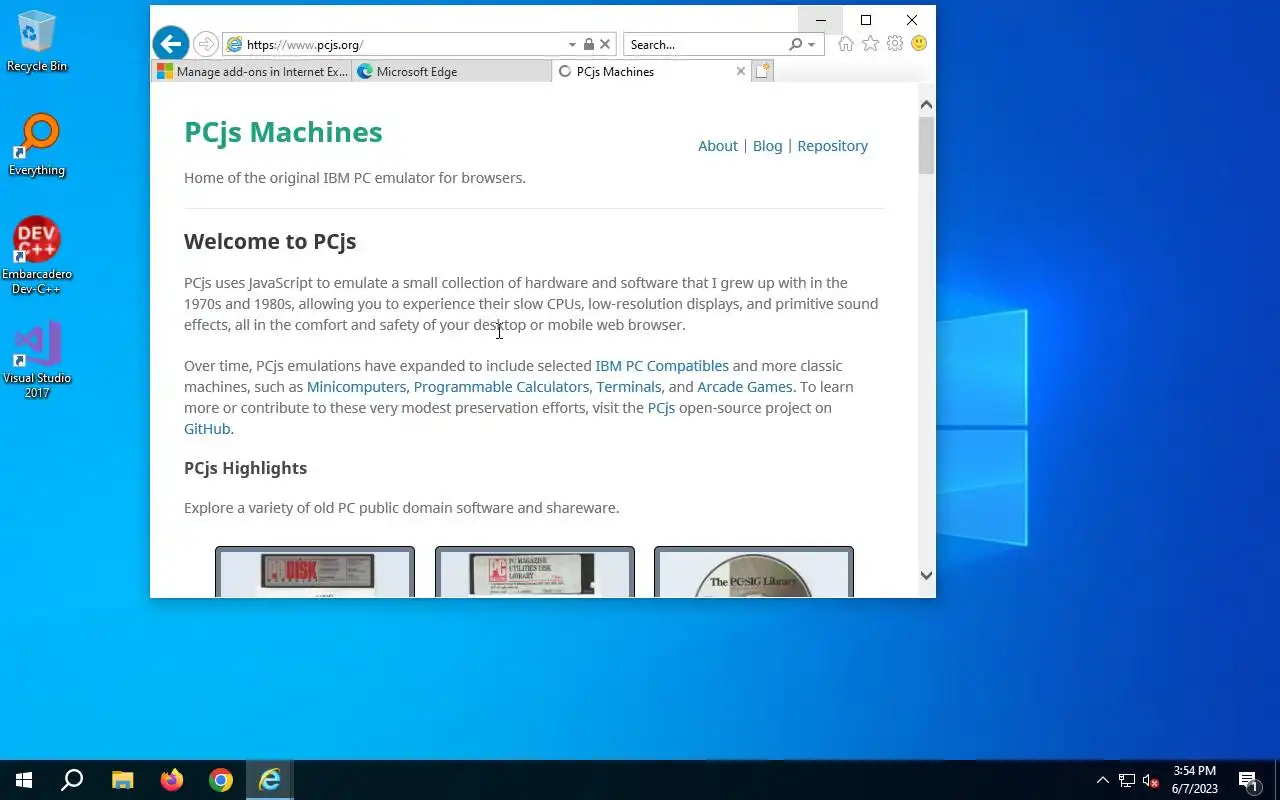Viewport: 1280px width, 800px height.
Task: Open the PC Magazine Utilities Disk thumbnail
Action: [535, 572]
